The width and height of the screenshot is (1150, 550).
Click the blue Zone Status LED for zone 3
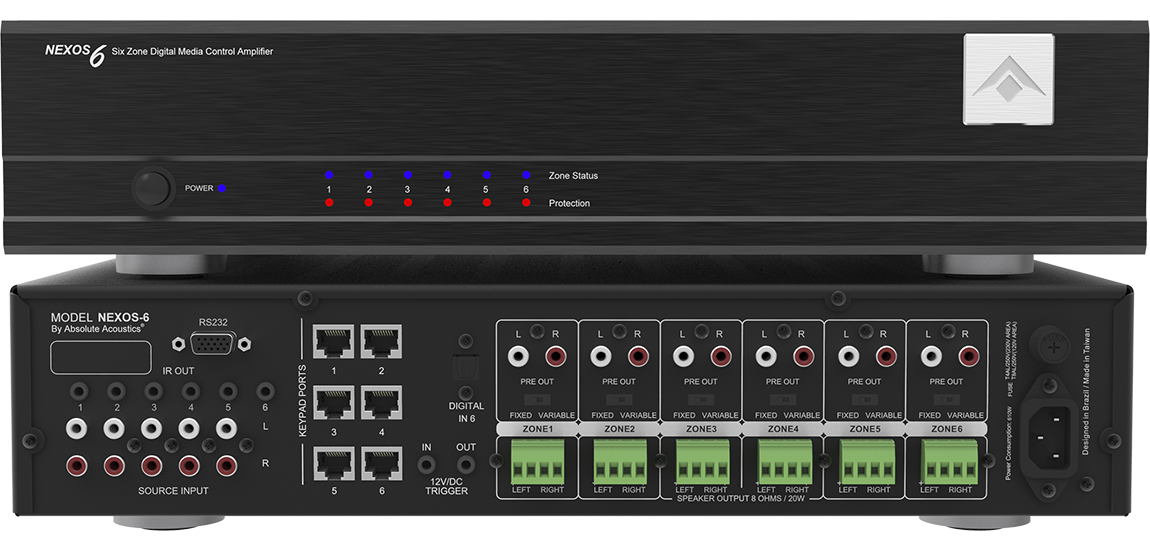click(408, 175)
